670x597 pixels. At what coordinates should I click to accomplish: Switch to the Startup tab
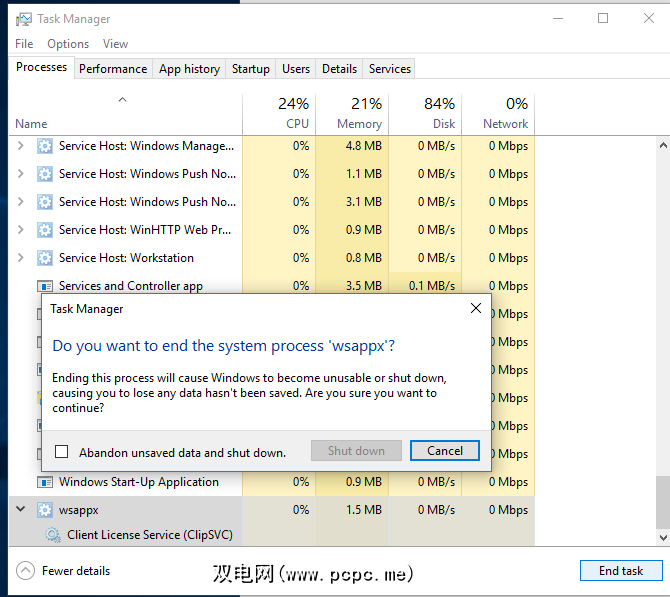251,69
